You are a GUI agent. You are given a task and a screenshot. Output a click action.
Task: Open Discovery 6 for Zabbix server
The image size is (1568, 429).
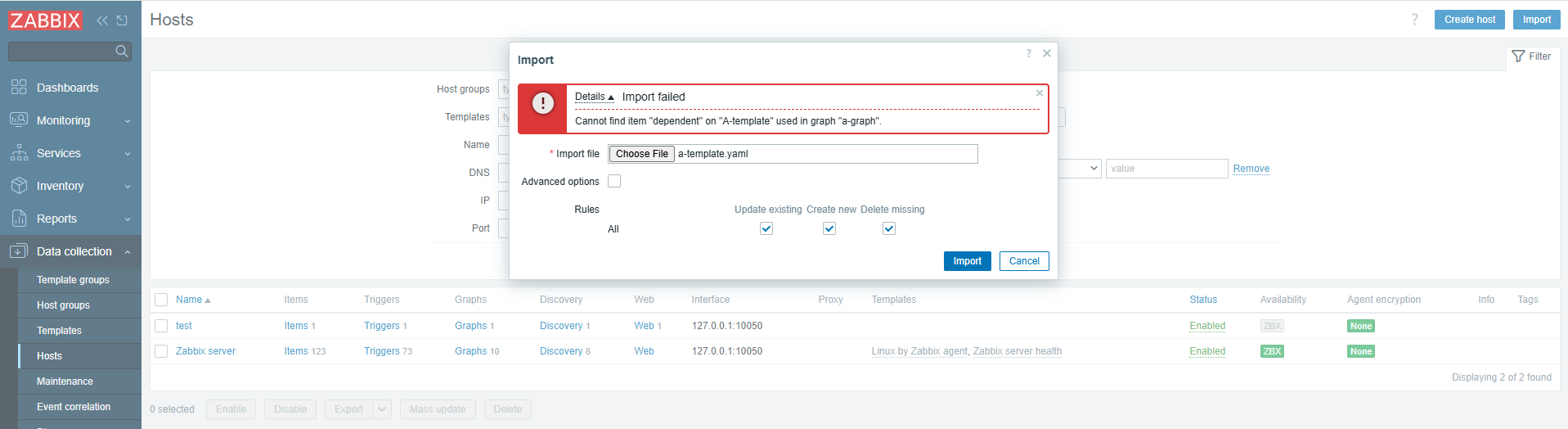click(x=561, y=351)
